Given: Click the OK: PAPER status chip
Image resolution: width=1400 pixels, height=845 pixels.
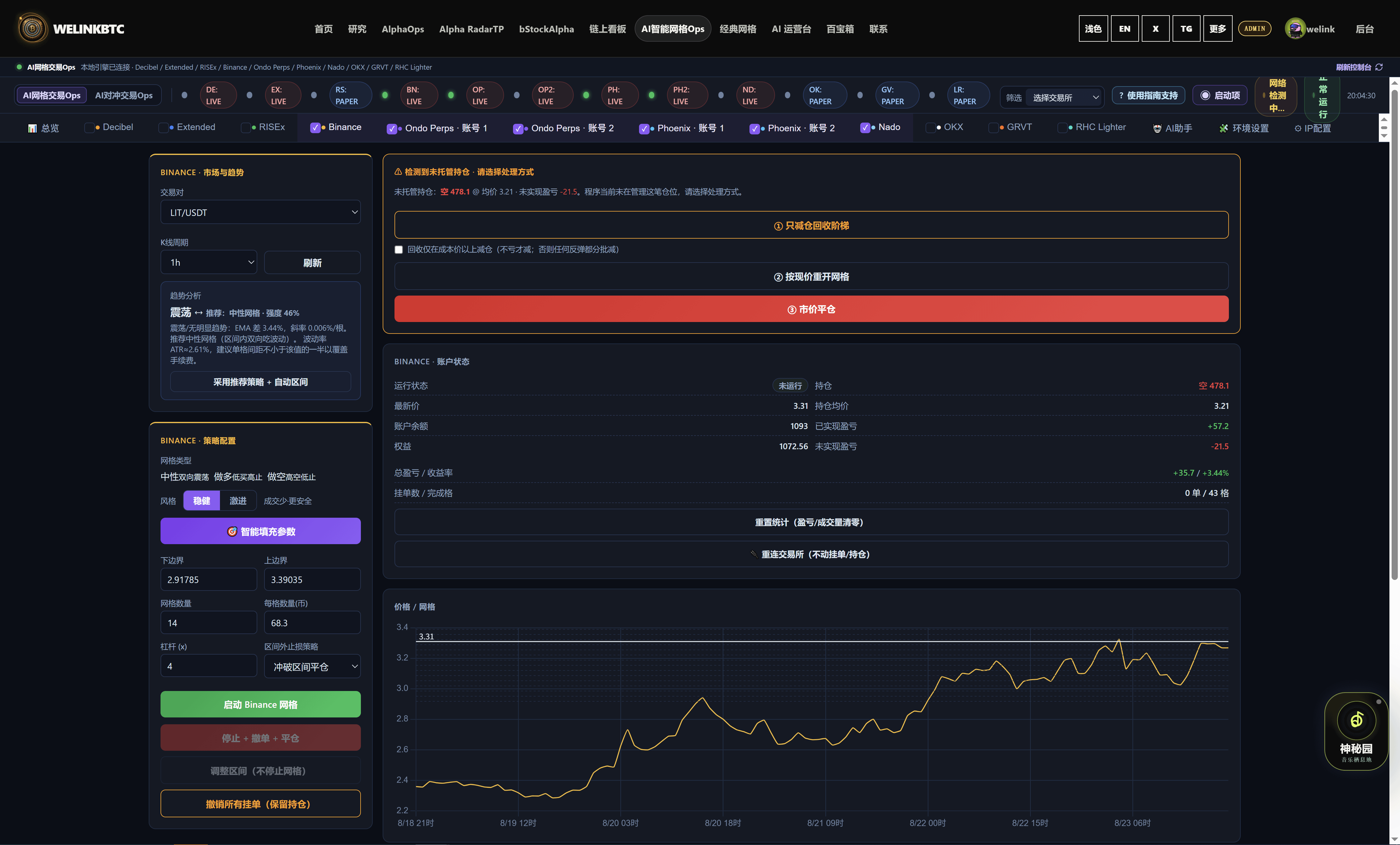Looking at the screenshot, I should [x=824, y=96].
